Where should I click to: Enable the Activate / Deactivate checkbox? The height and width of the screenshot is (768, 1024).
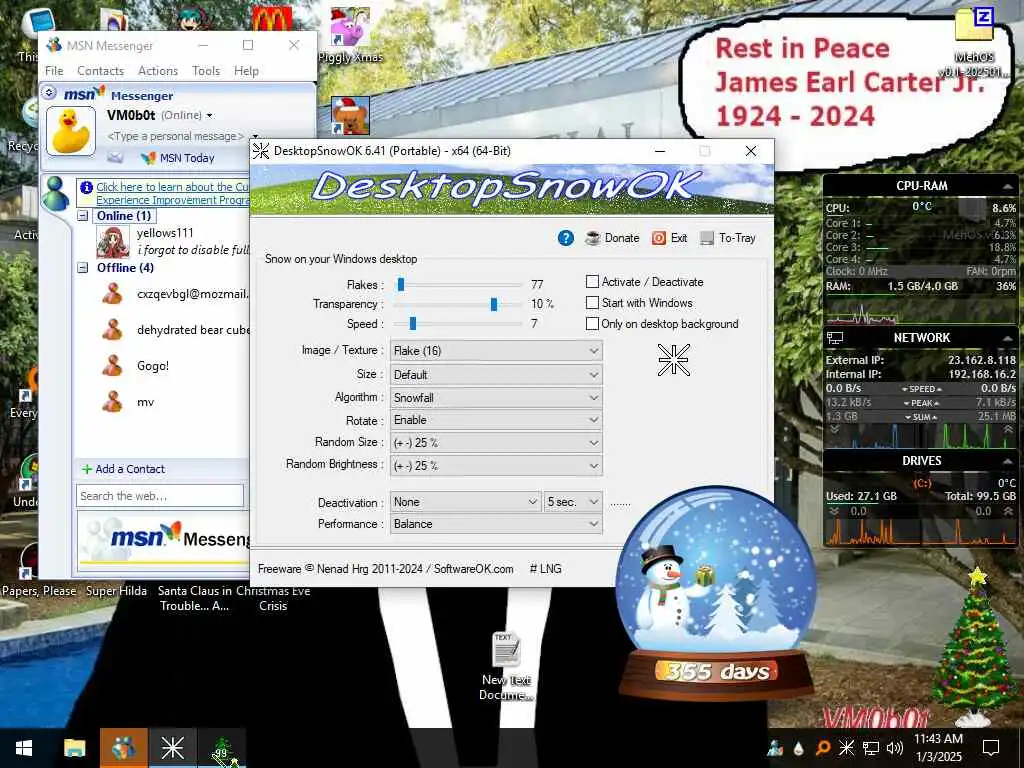tap(592, 282)
